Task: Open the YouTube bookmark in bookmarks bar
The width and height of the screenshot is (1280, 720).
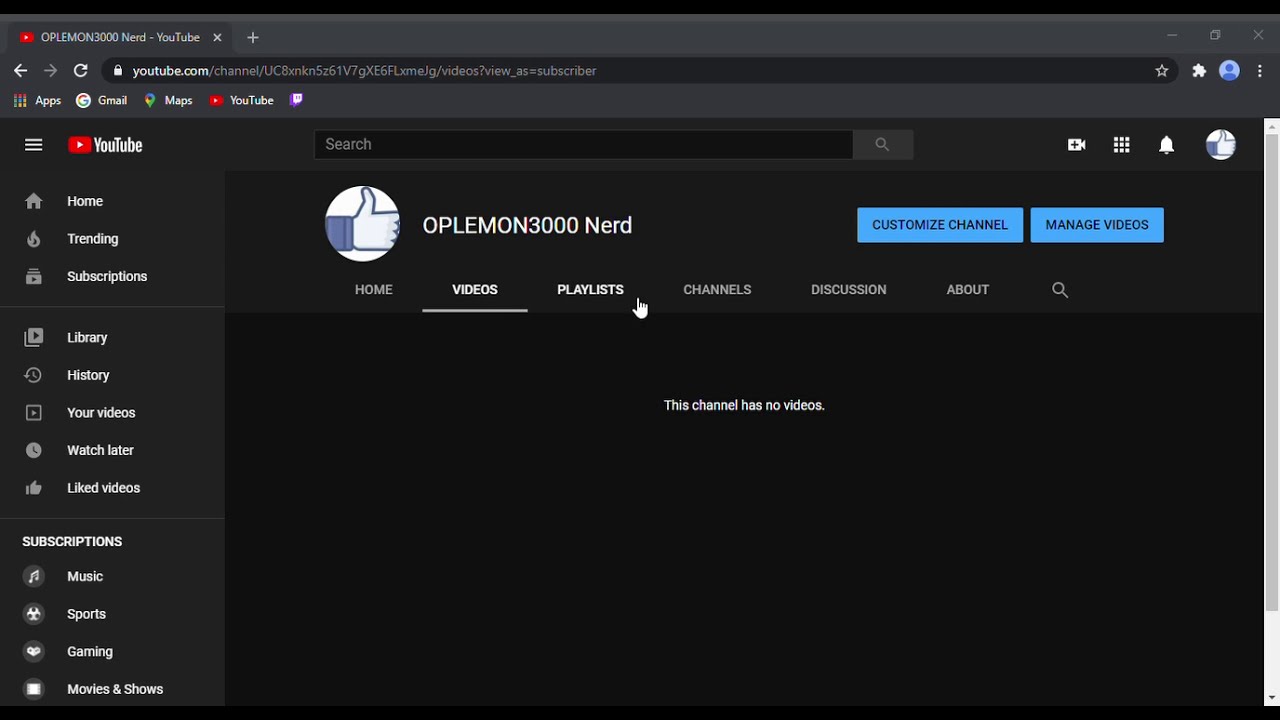Action: coord(241,100)
